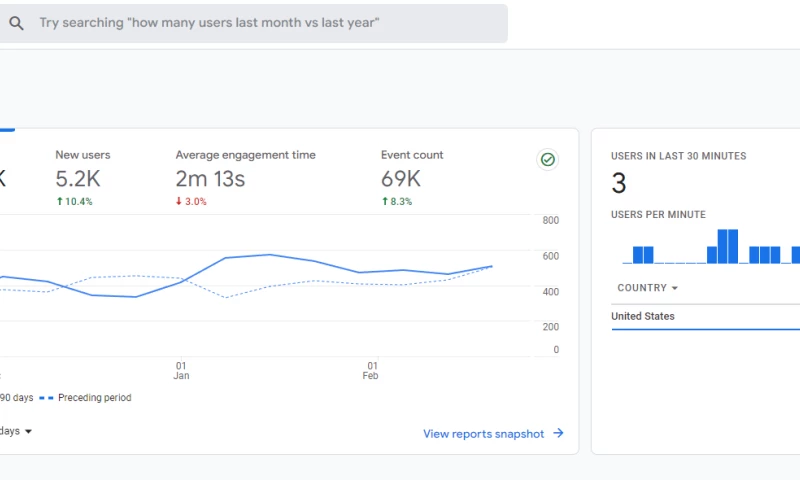
Task: Click the red down arrow under engagement time
Action: (179, 202)
